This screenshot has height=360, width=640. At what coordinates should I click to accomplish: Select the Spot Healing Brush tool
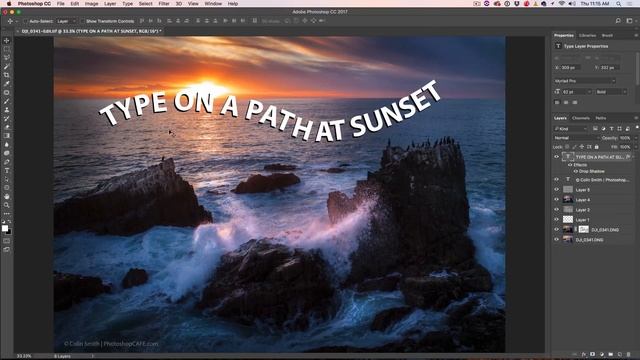tap(7, 93)
